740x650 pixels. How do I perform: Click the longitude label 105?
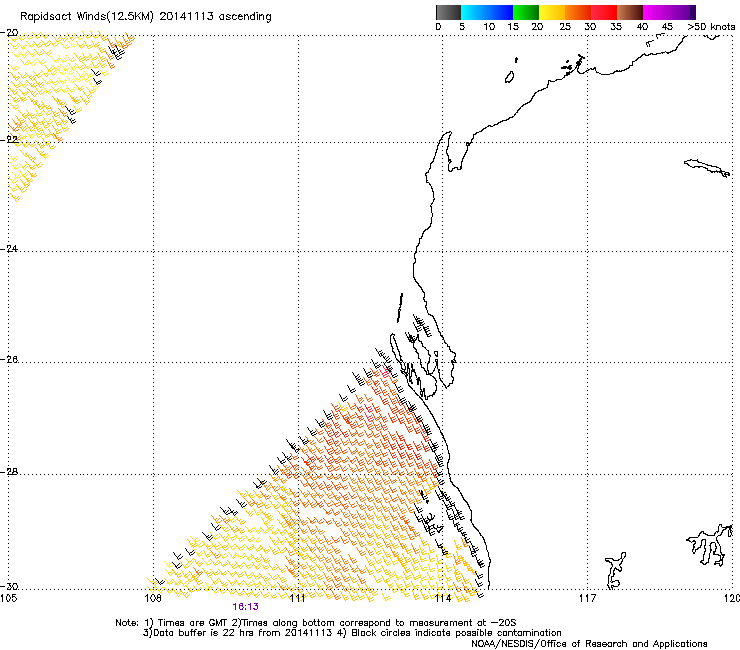click(x=8, y=599)
